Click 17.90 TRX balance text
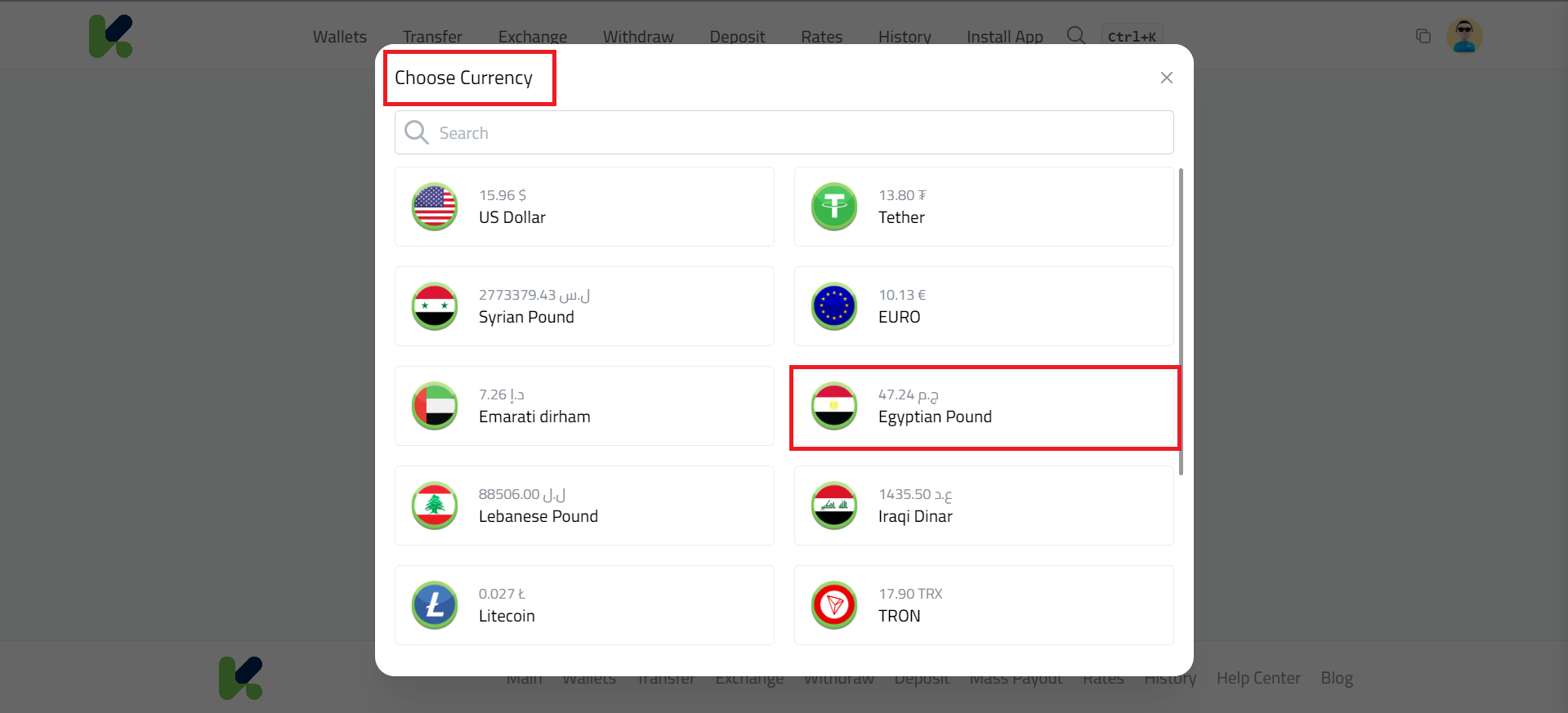Image resolution: width=1568 pixels, height=713 pixels. (x=910, y=594)
